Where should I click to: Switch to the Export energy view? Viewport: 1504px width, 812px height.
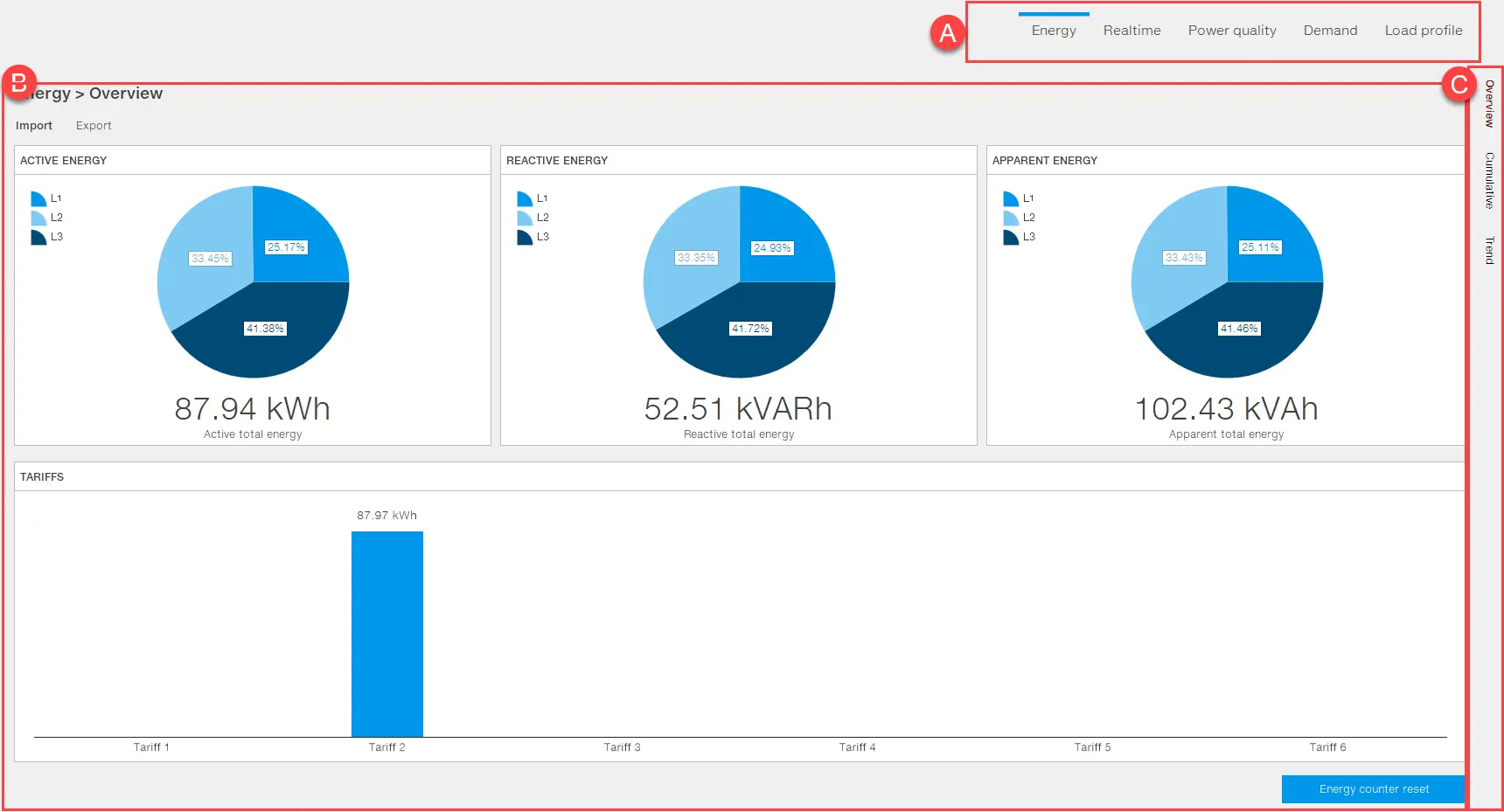pyautogui.click(x=94, y=126)
